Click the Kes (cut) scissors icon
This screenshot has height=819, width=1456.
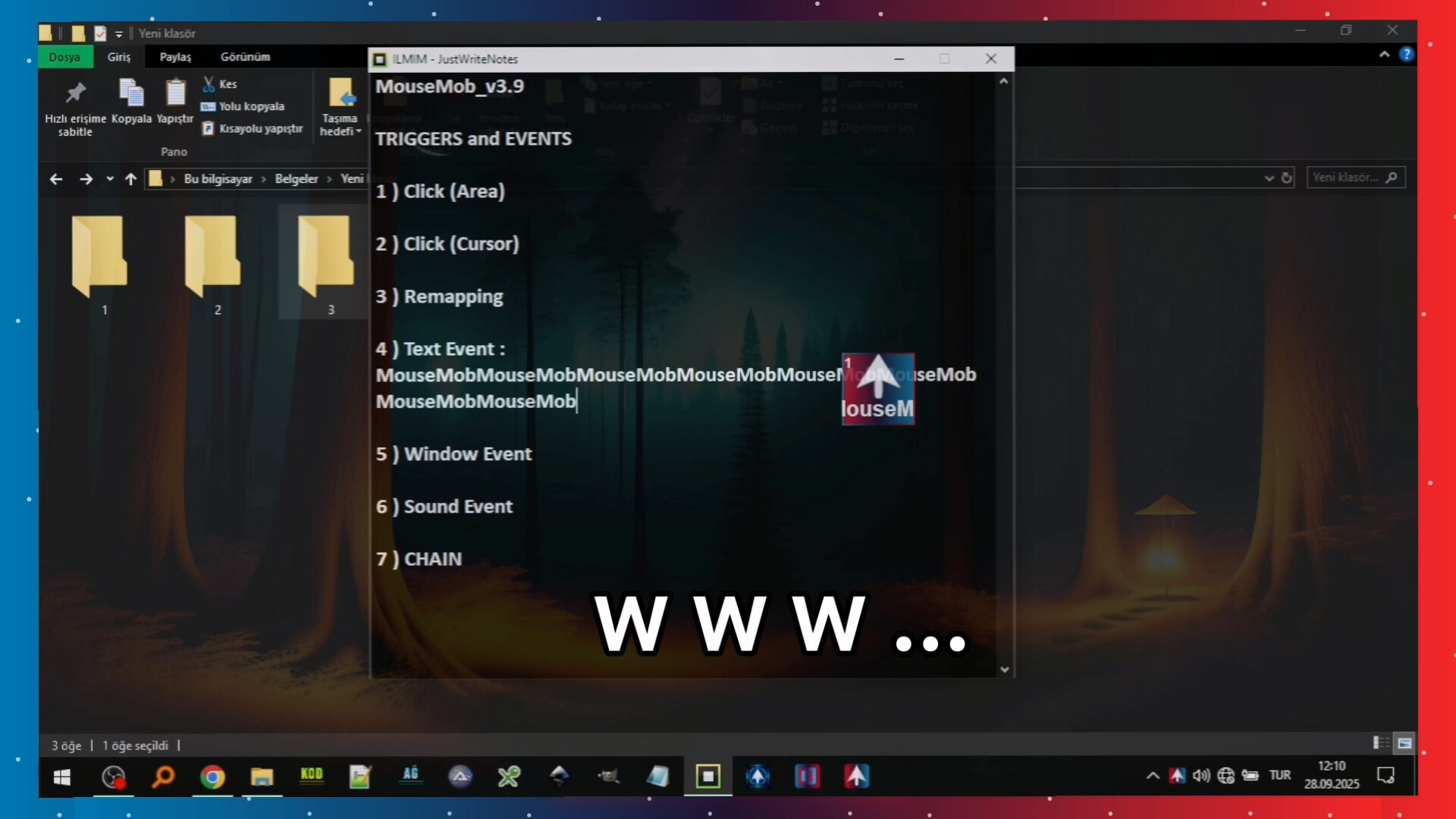pos(209,84)
